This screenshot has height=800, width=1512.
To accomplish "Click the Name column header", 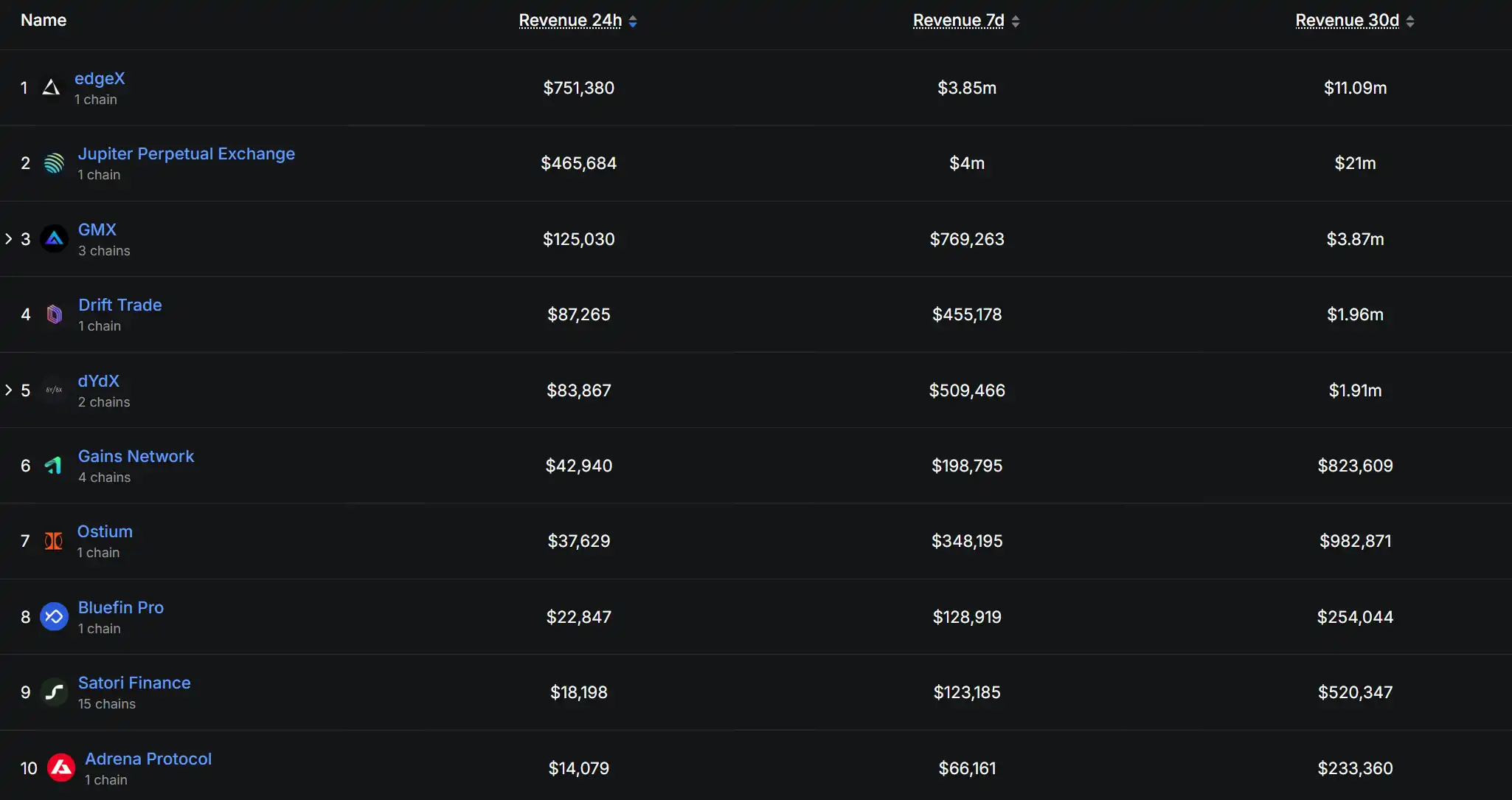I will click(44, 20).
